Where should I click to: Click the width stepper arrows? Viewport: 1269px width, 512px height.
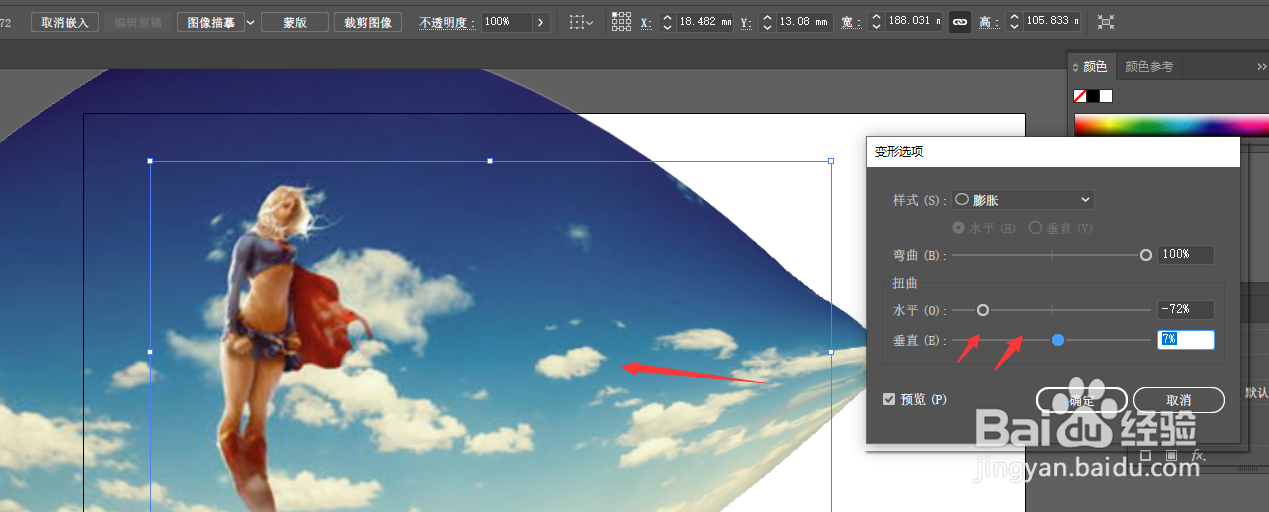coord(877,22)
